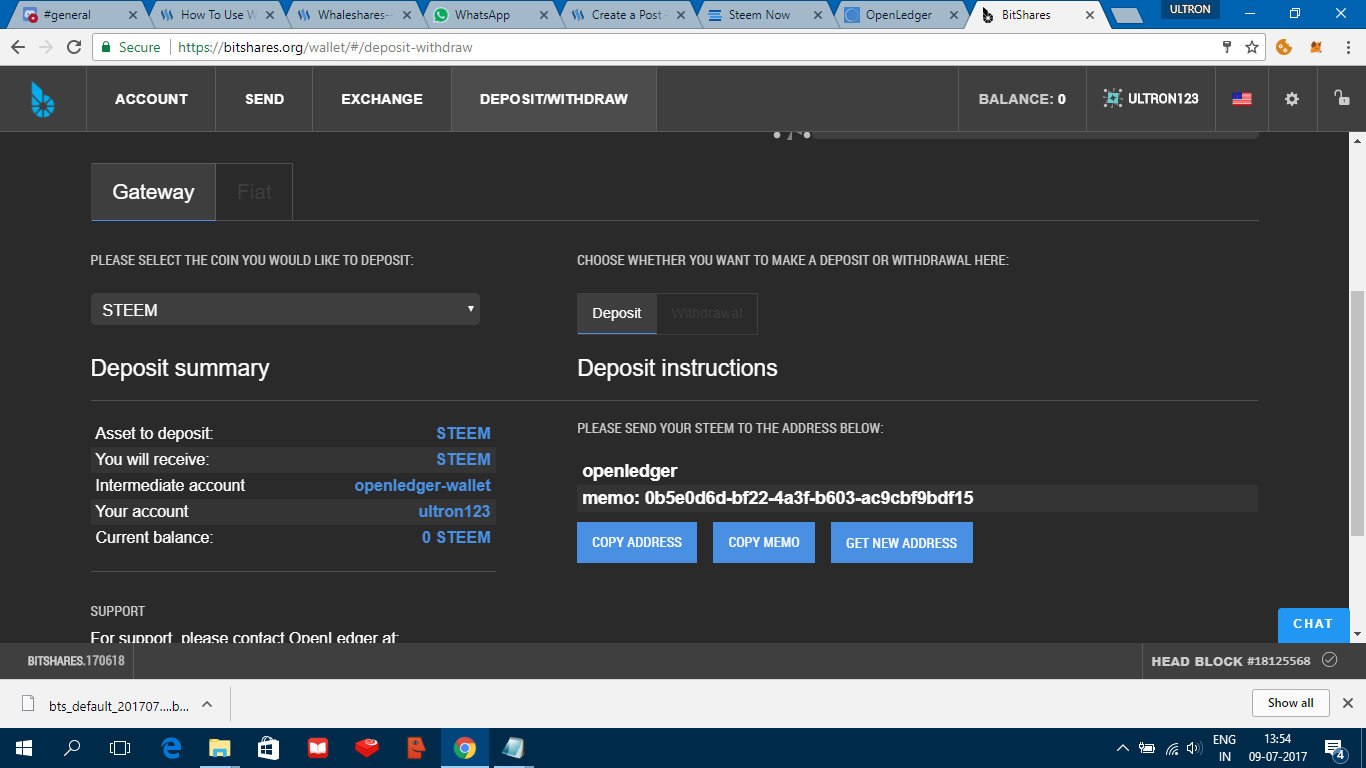Viewport: 1366px width, 768px height.
Task: Open the cookie extension icon in Chrome toolbar
Action: (1285, 47)
